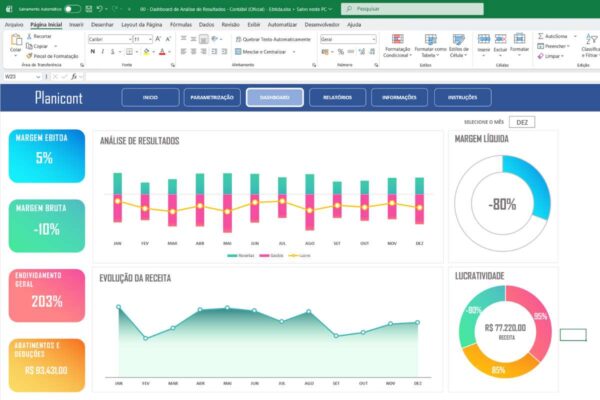Toggle the AutoSave switch
This screenshot has height=400, width=600.
coord(72,9)
